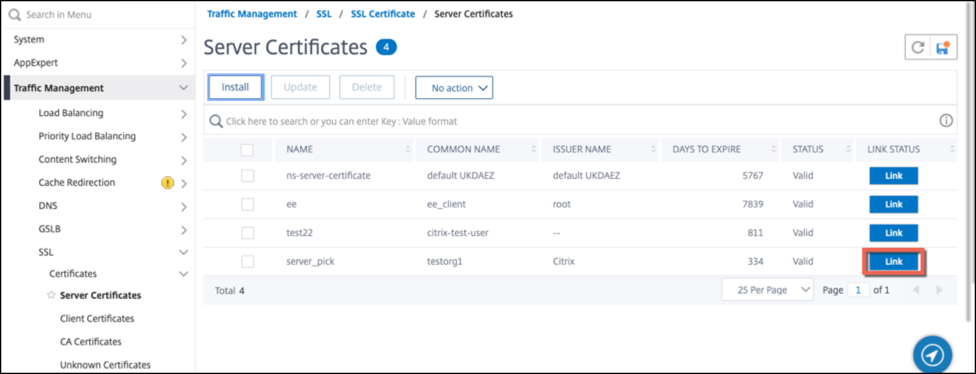The width and height of the screenshot is (976, 374).
Task: Expand the System menu chevron
Action: 183,40
